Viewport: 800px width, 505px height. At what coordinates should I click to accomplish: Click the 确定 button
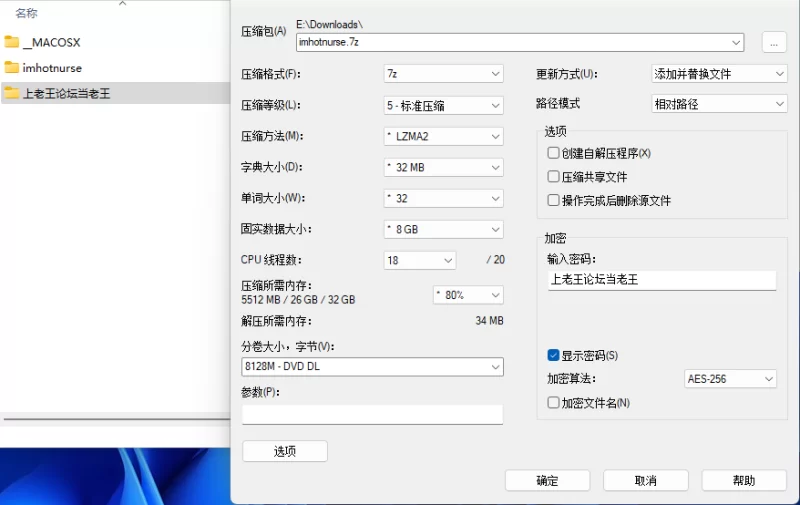(547, 481)
